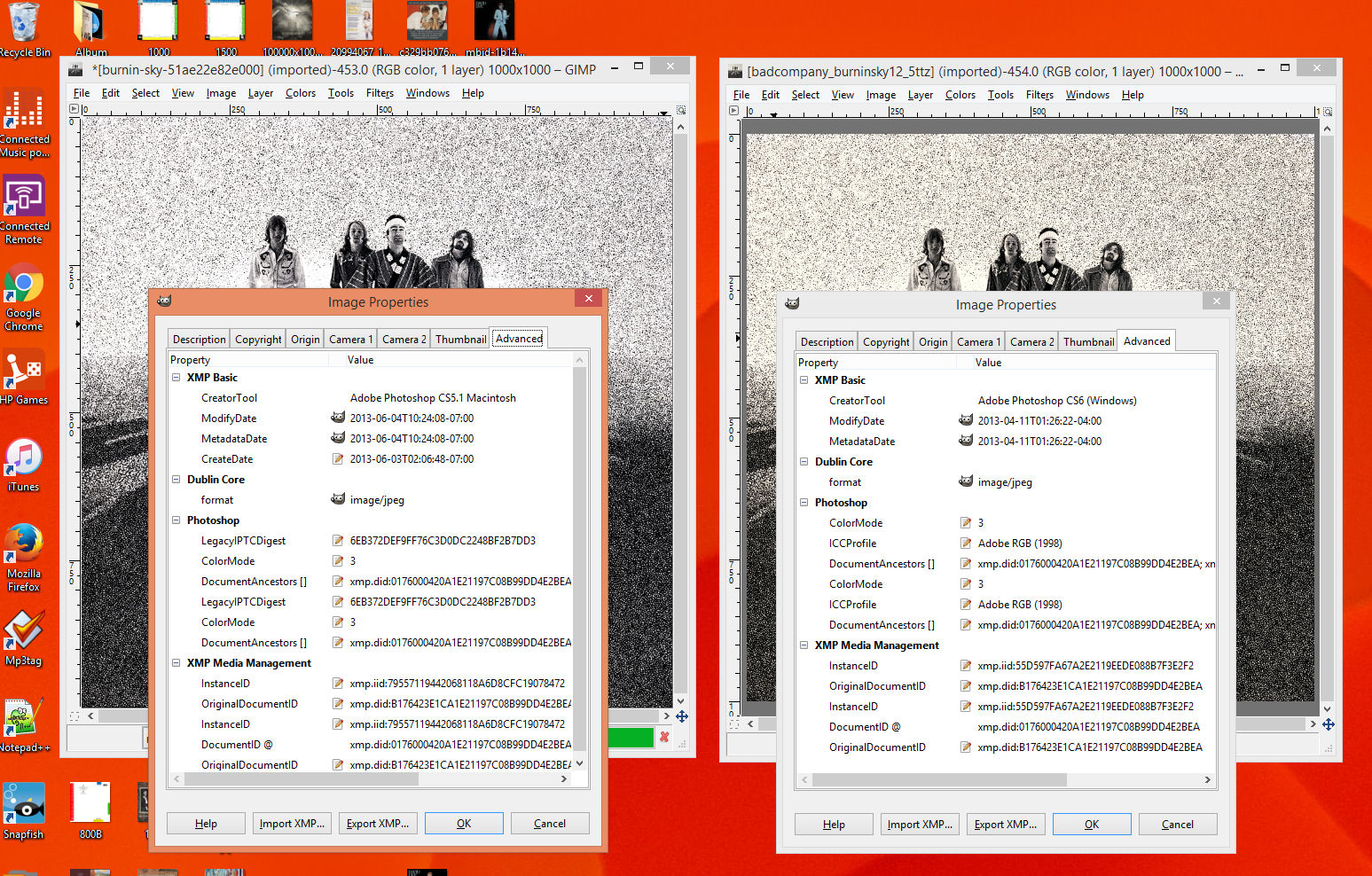Open ruler corner menu button in burnin-sky window

[x=74, y=109]
